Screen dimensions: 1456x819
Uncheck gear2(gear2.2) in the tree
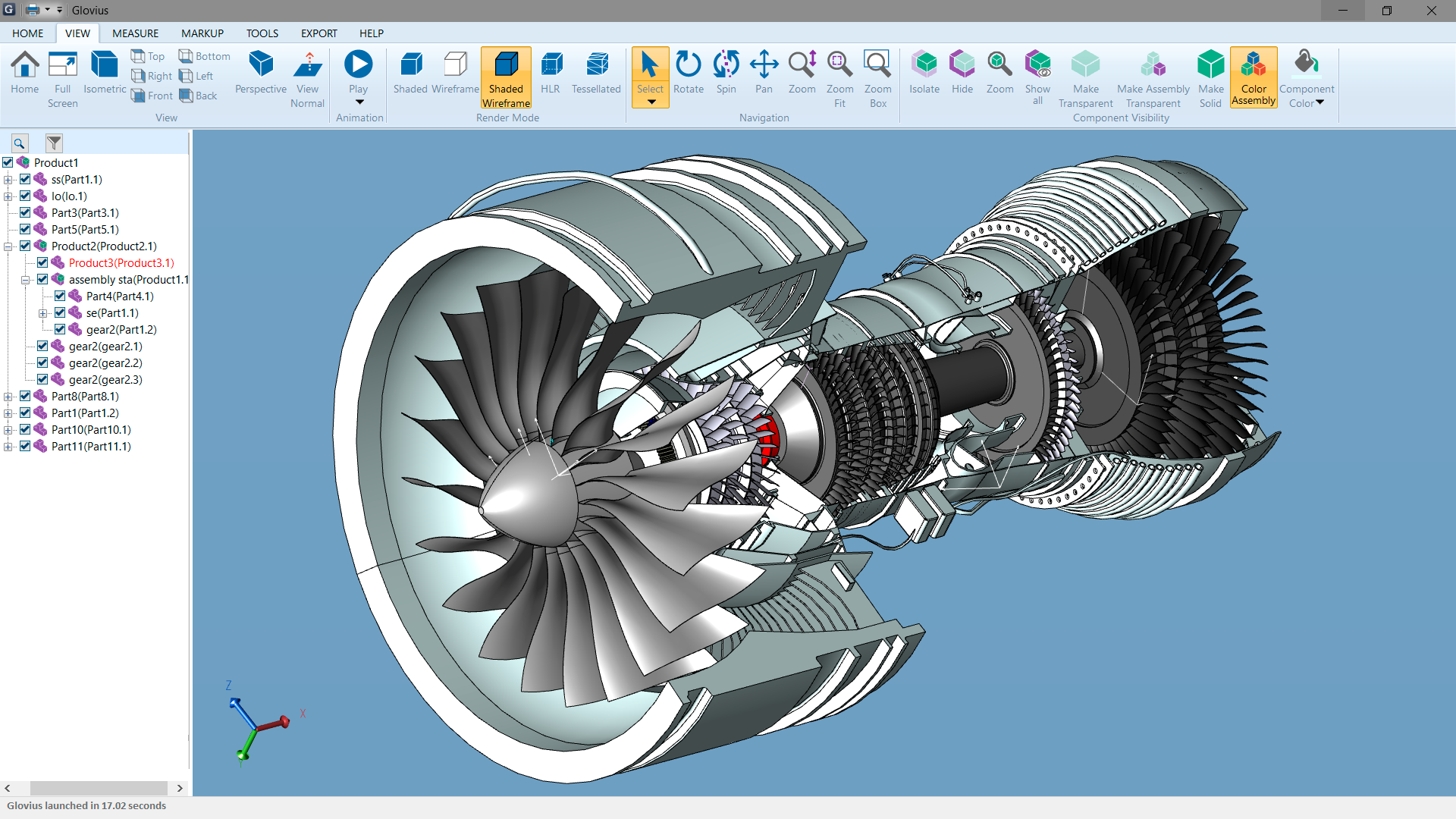pos(42,362)
